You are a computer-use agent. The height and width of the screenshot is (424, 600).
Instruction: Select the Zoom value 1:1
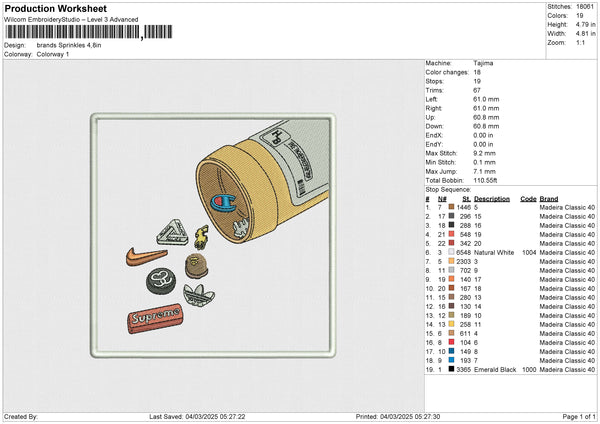580,42
